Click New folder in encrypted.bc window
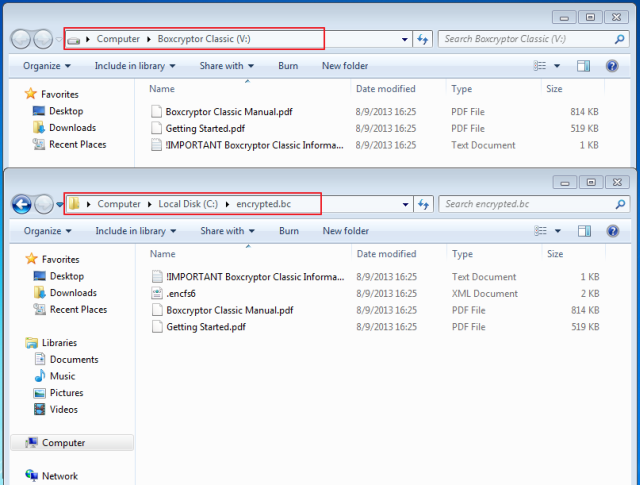The width and height of the screenshot is (640, 485). pos(346,231)
